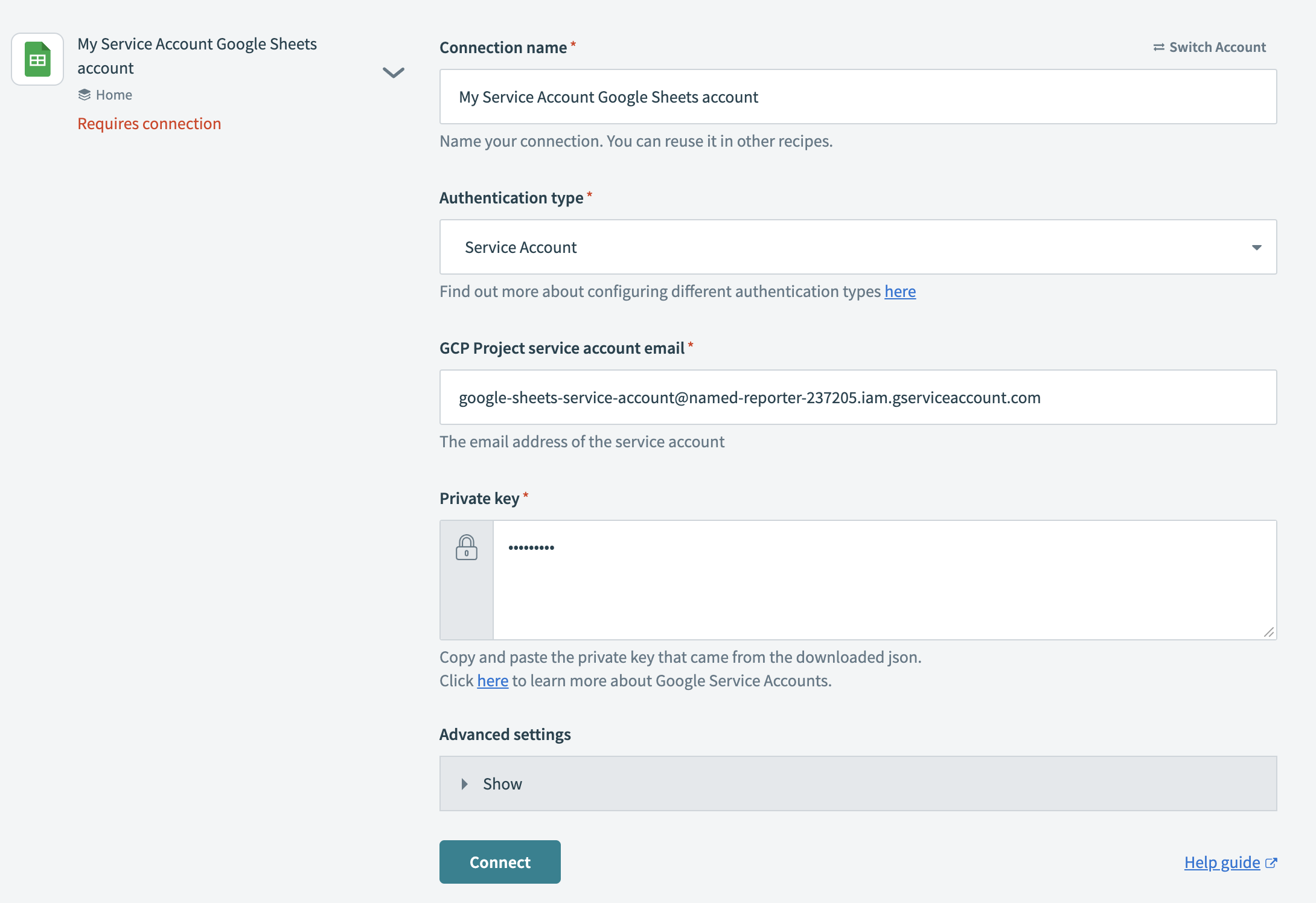Click the resize handle on Private key field

[x=1270, y=633]
